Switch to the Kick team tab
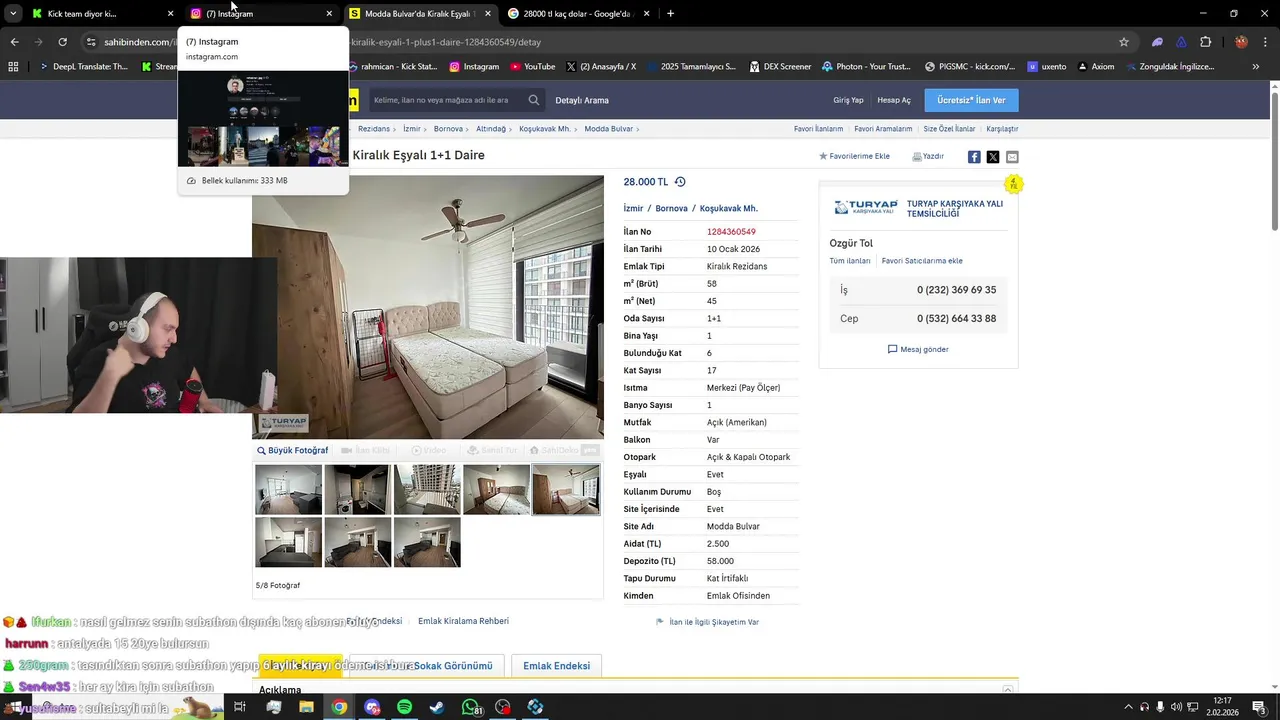Image resolution: width=1280 pixels, height=720 pixels. pyautogui.click(x=102, y=14)
